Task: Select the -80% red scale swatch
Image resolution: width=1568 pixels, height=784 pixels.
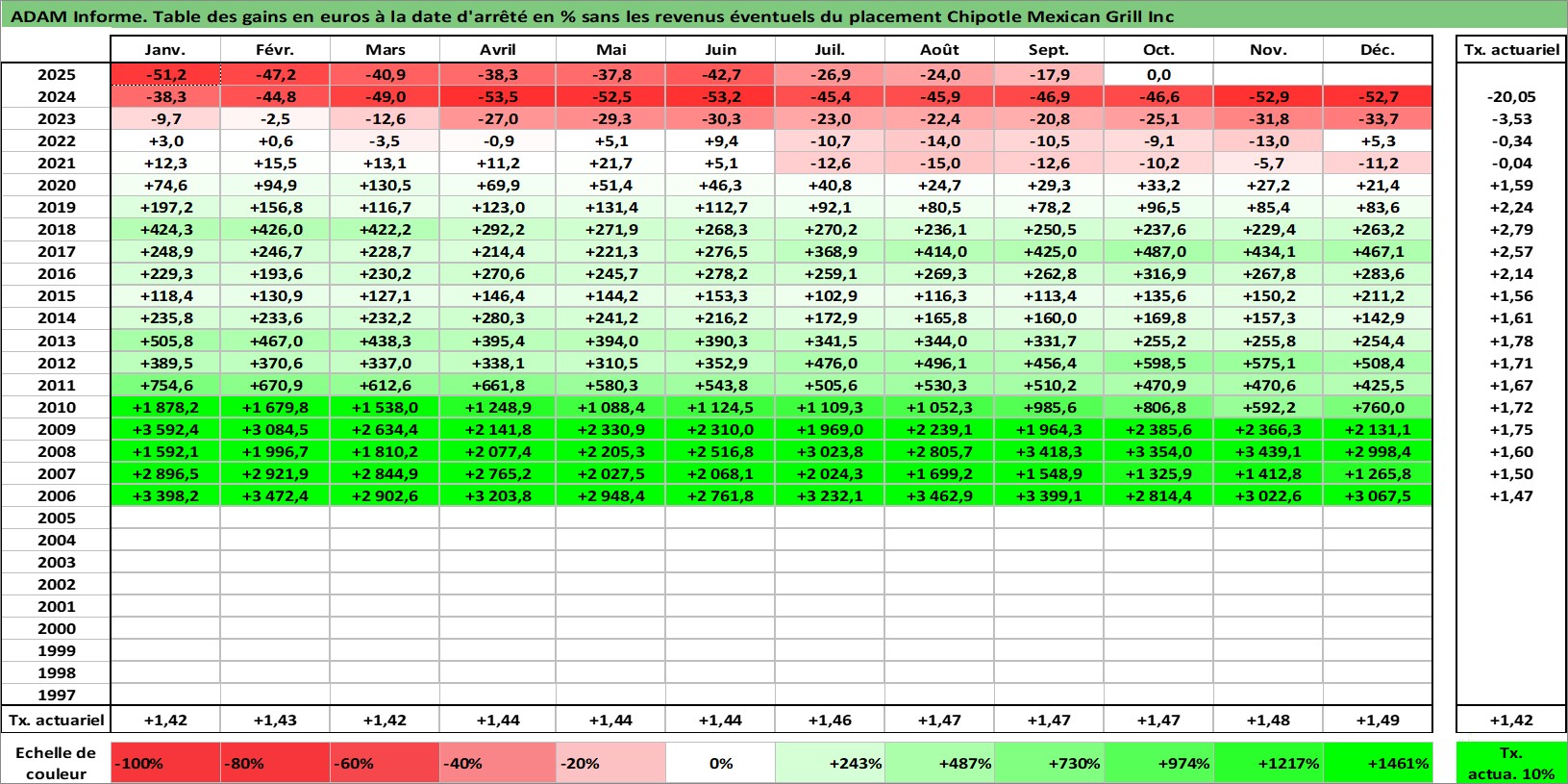Action: [x=275, y=763]
